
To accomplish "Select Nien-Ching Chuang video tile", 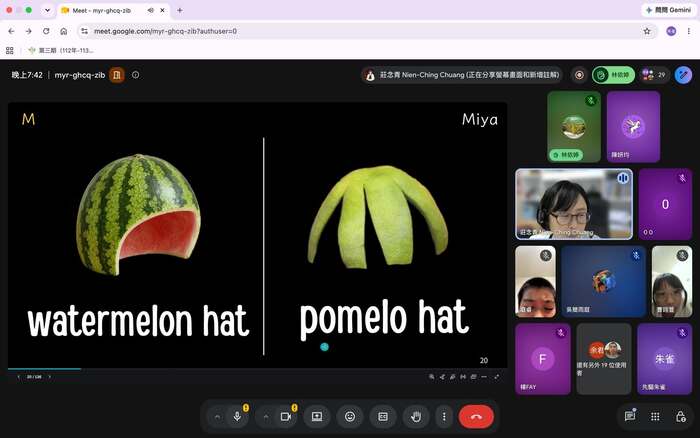I will pyautogui.click(x=574, y=204).
